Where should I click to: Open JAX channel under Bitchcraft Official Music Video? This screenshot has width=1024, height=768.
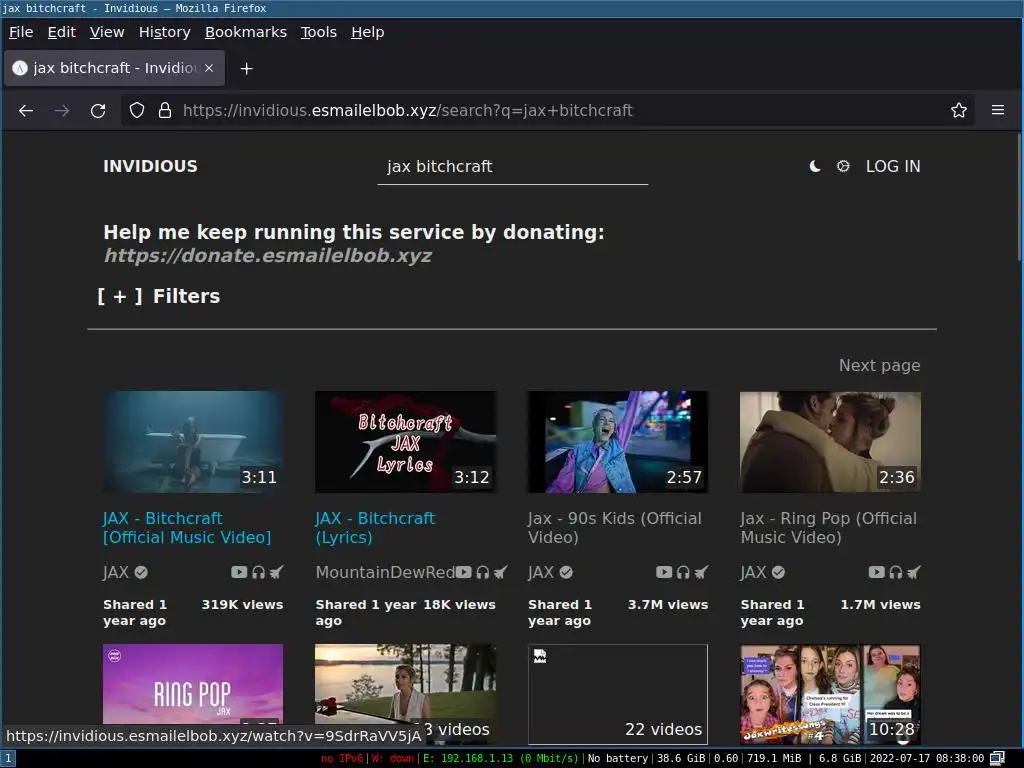tap(125, 572)
